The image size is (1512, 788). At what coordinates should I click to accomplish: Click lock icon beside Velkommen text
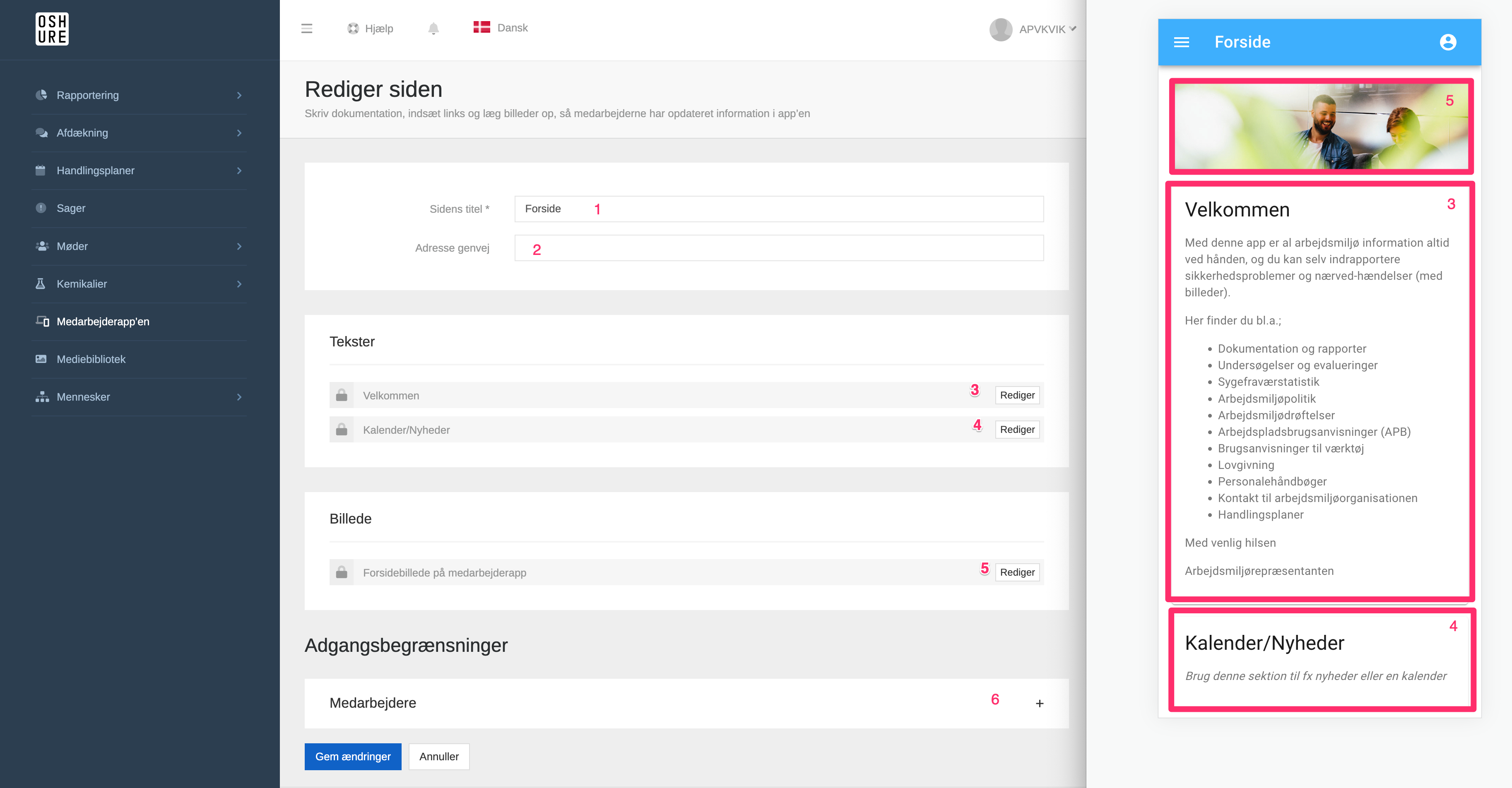342,396
